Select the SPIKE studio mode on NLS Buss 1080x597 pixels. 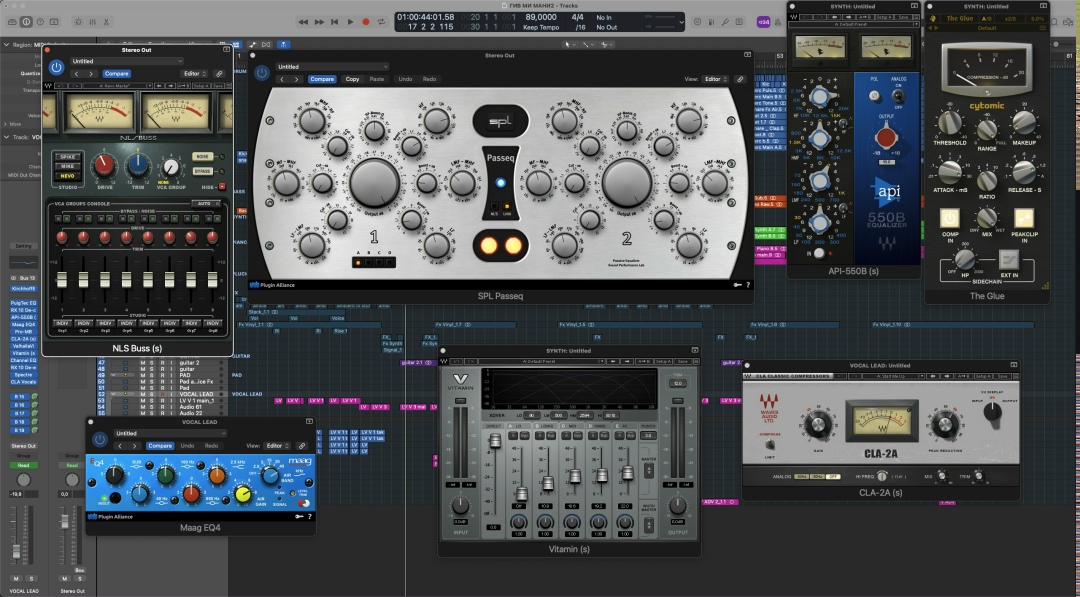(x=68, y=157)
